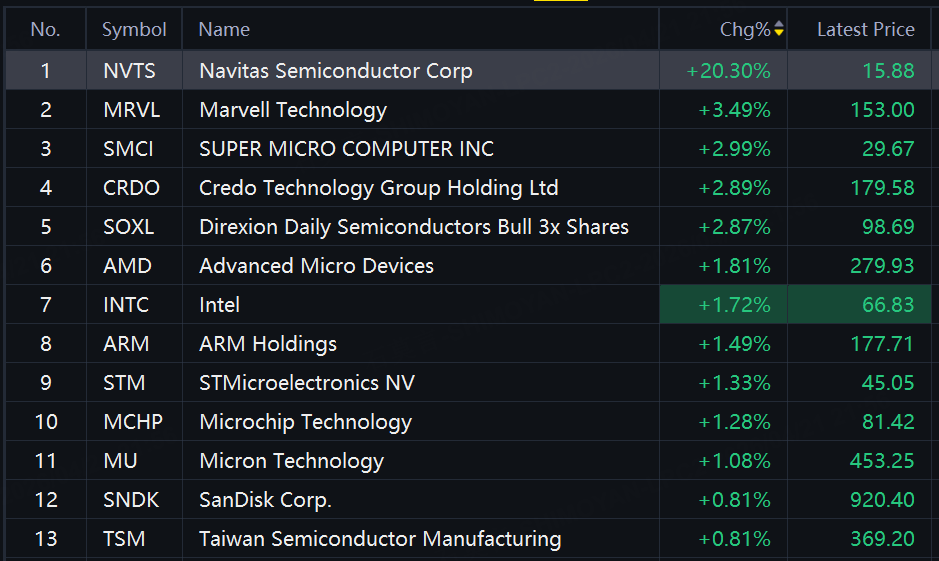
Task: Click SUPER MICRO COMPUTER INC name
Action: (346, 149)
